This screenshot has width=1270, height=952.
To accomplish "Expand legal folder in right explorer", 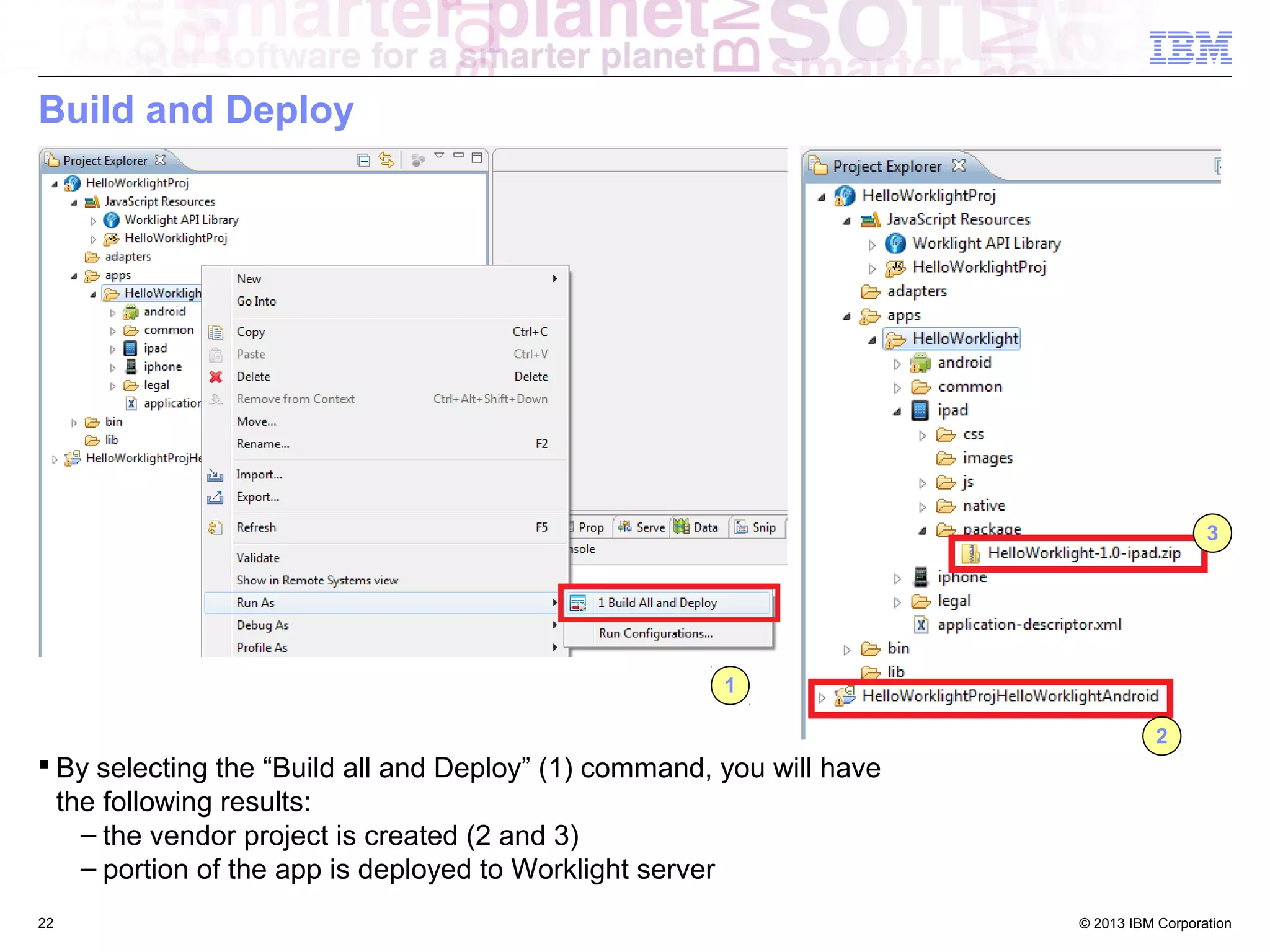I will 897,602.
